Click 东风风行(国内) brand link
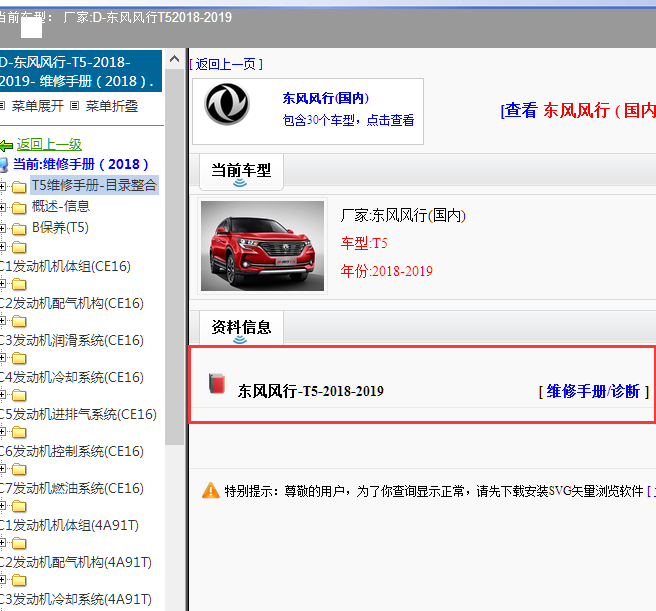This screenshot has width=656, height=611. tap(325, 98)
